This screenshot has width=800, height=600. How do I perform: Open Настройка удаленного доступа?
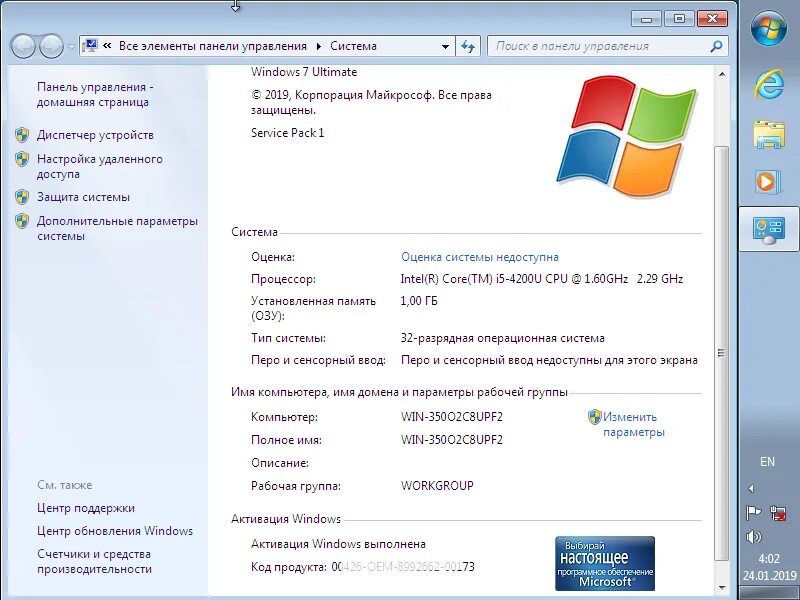click(x=99, y=166)
